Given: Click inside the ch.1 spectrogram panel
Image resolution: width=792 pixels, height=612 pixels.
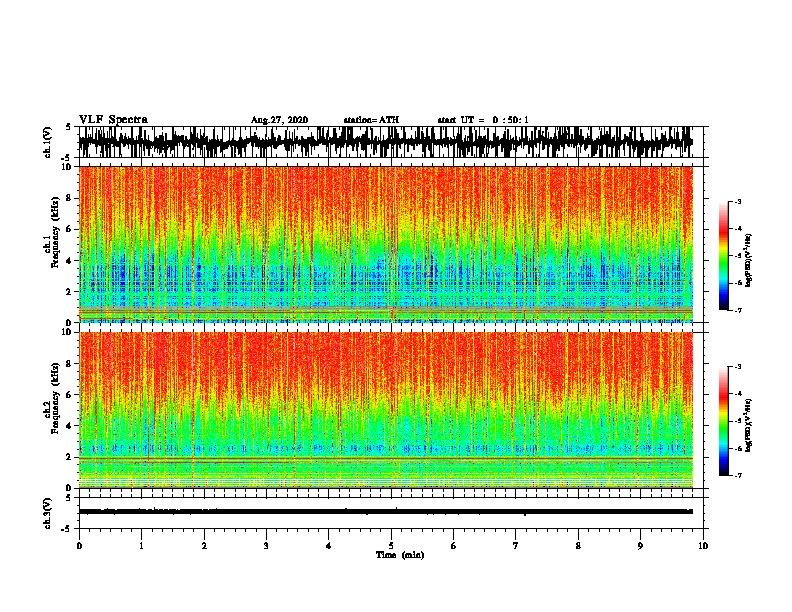Looking at the screenshot, I should [x=386, y=244].
